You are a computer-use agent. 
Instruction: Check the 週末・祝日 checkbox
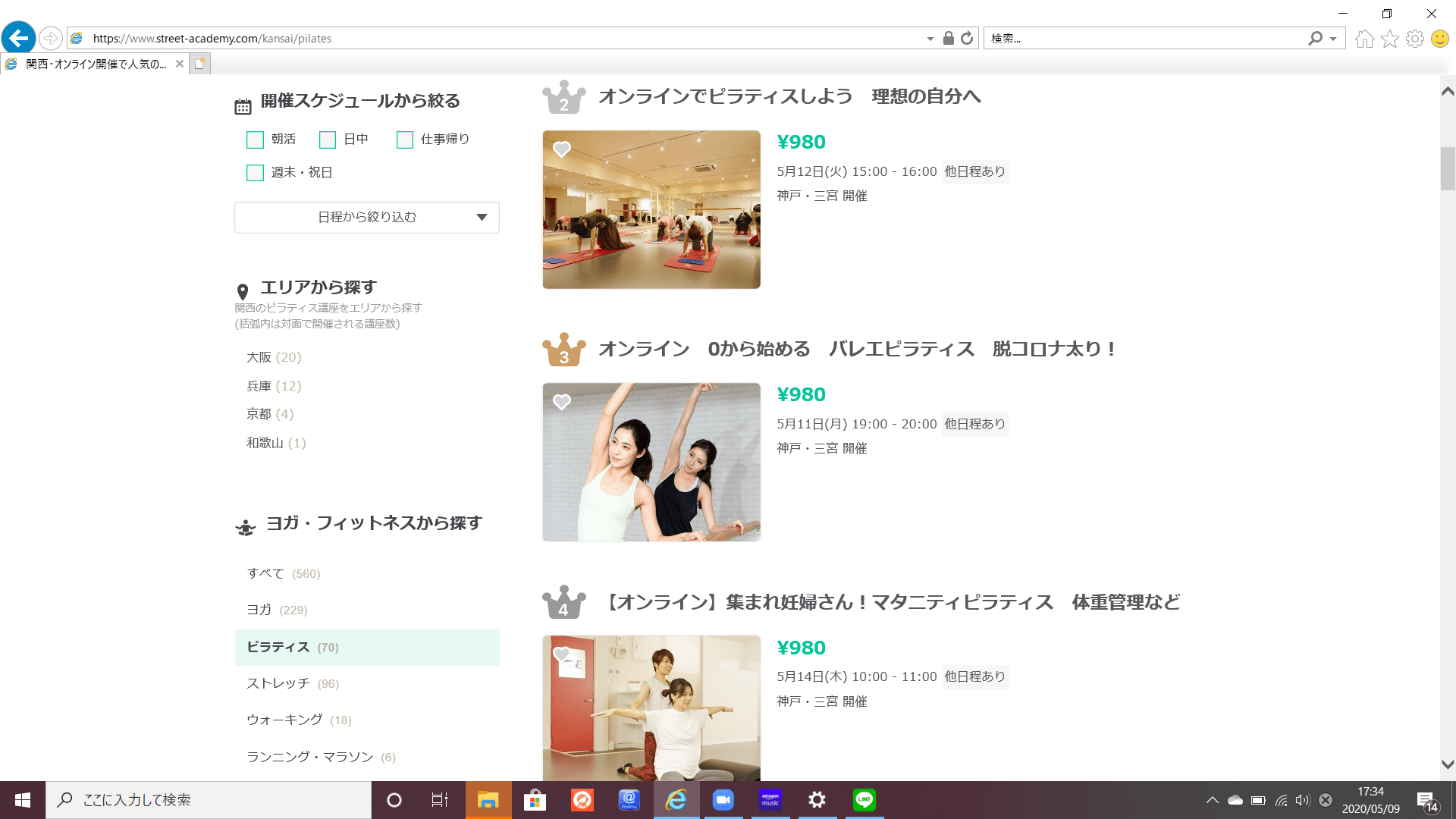254,173
